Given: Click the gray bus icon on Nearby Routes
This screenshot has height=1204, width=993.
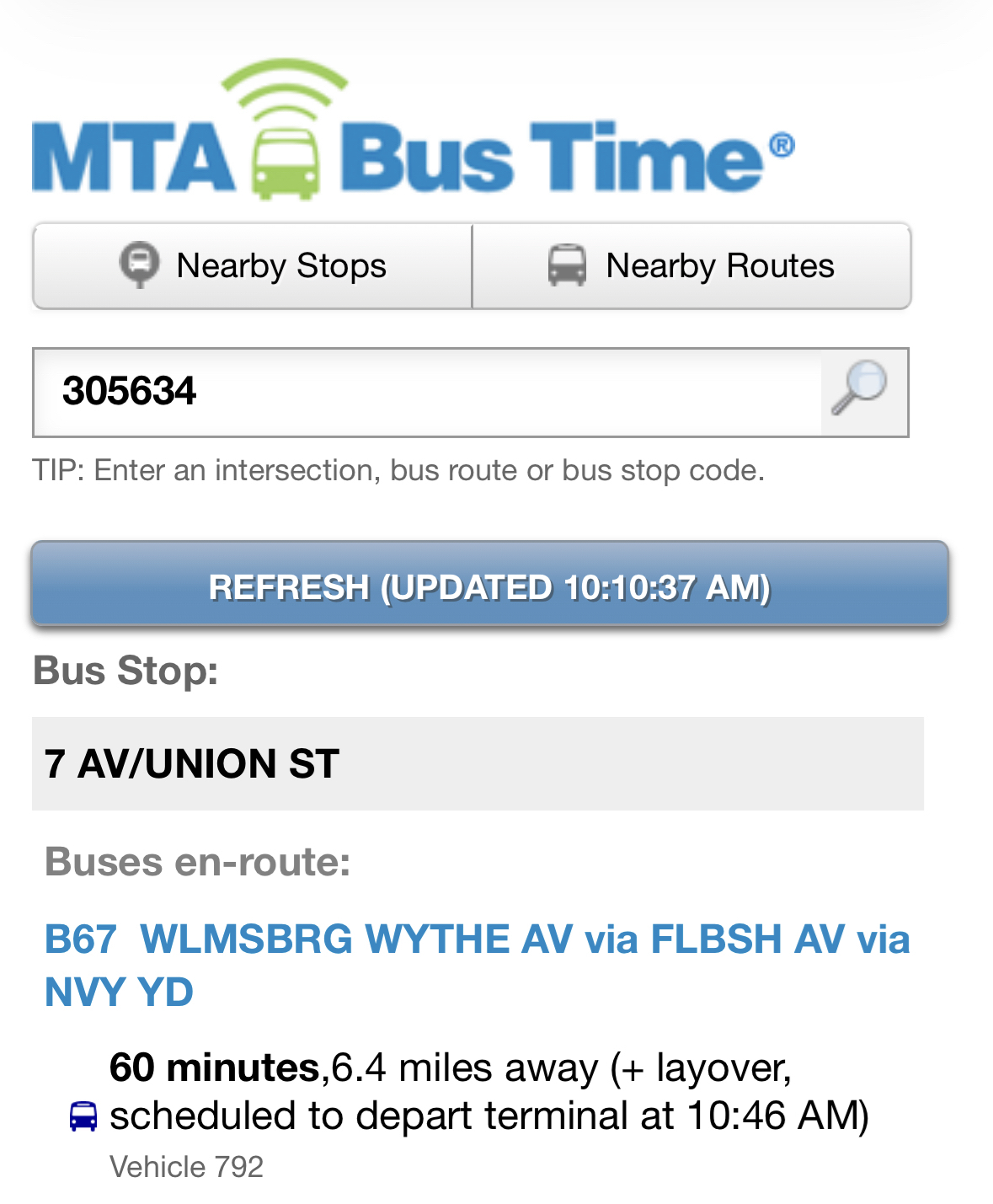Looking at the screenshot, I should [x=567, y=265].
